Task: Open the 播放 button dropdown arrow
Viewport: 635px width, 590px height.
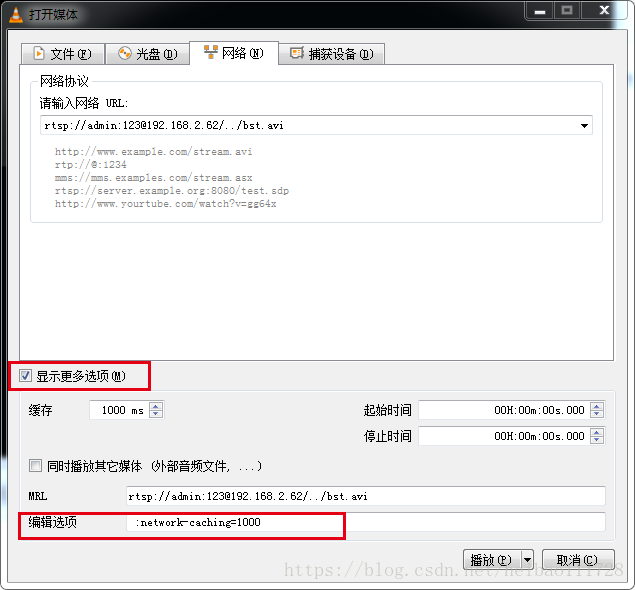Action: (527, 560)
